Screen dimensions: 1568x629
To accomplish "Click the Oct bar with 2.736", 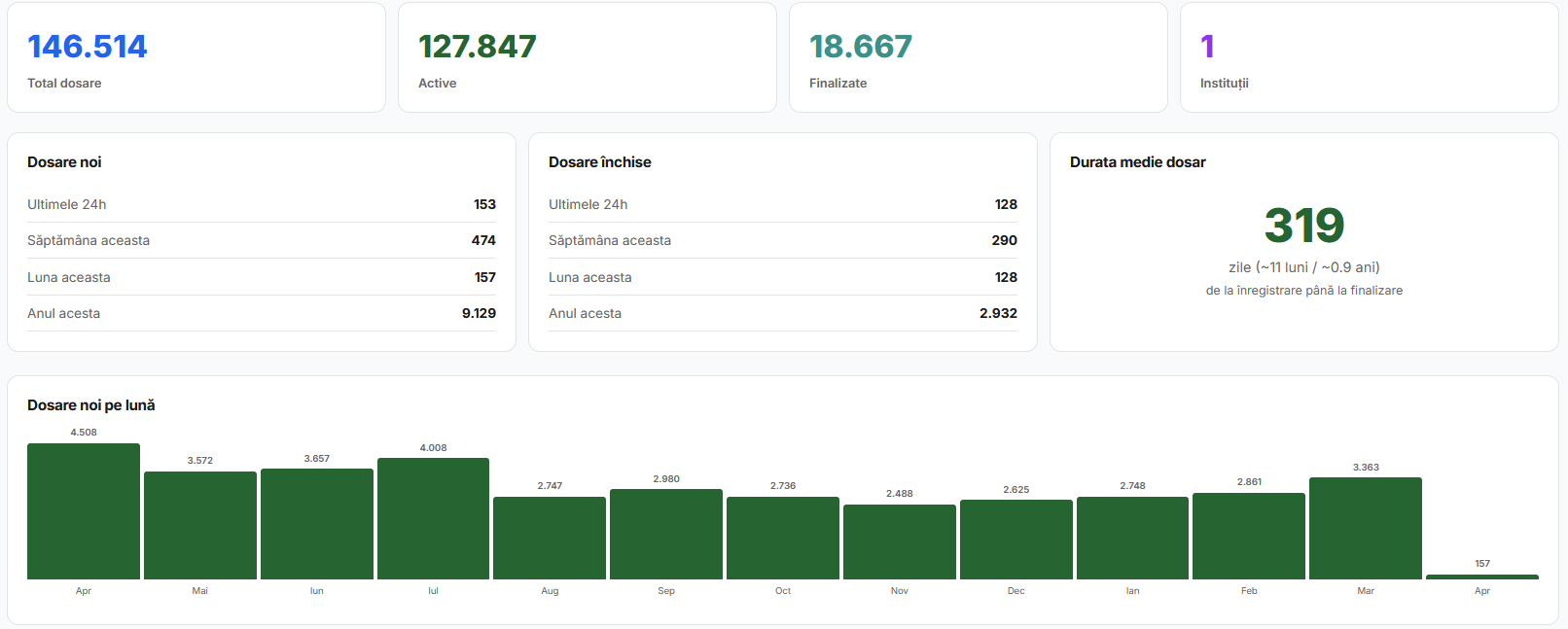I will coord(783,539).
